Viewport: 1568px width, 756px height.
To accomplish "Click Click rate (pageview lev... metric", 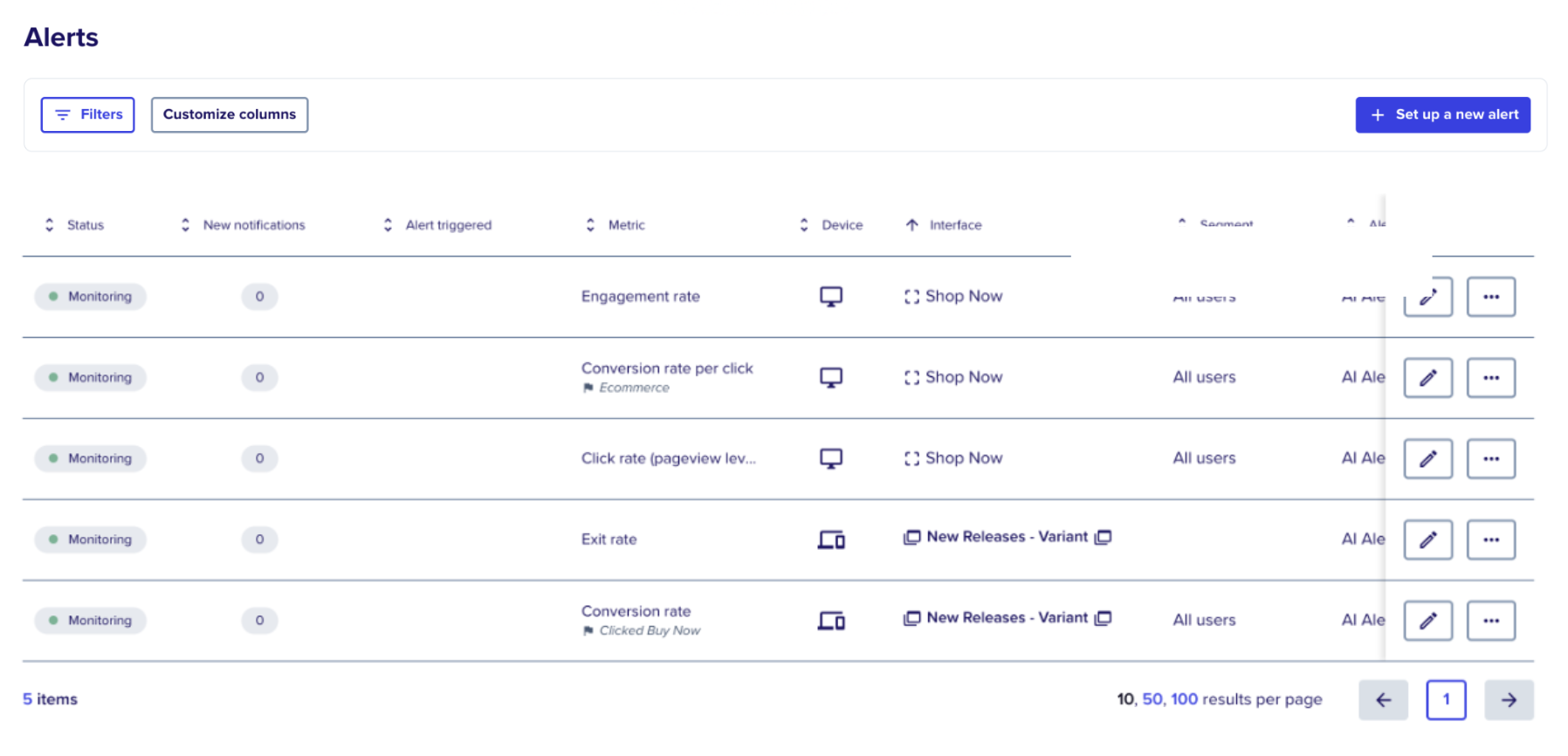I will (x=669, y=458).
